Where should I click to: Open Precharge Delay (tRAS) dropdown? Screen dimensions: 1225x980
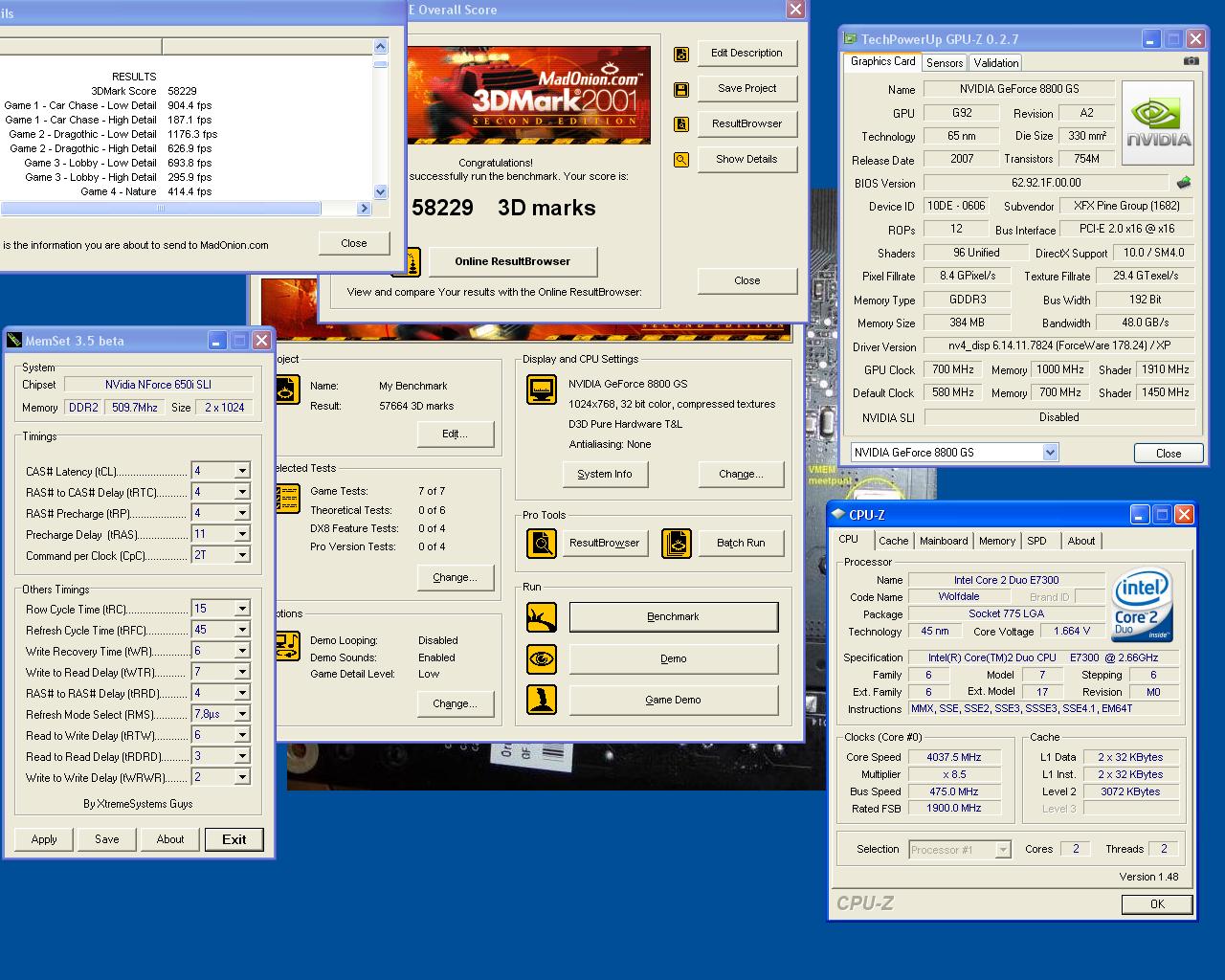pos(242,534)
